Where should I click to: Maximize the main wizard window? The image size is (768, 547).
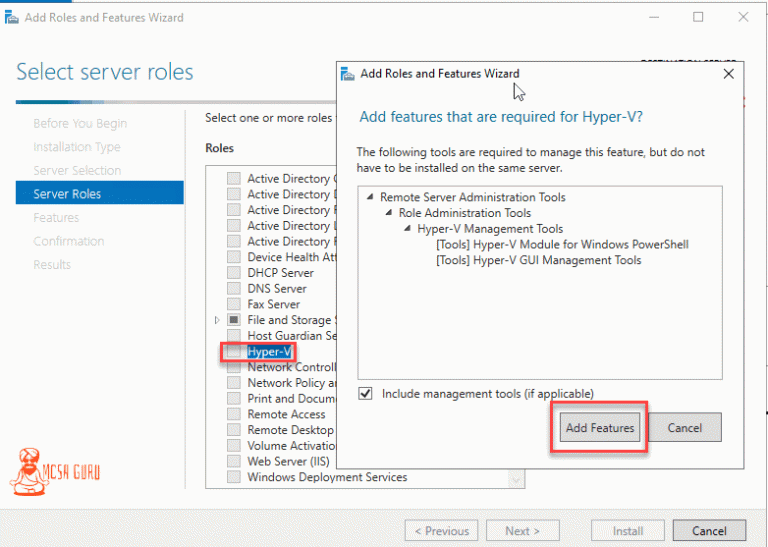tap(698, 17)
